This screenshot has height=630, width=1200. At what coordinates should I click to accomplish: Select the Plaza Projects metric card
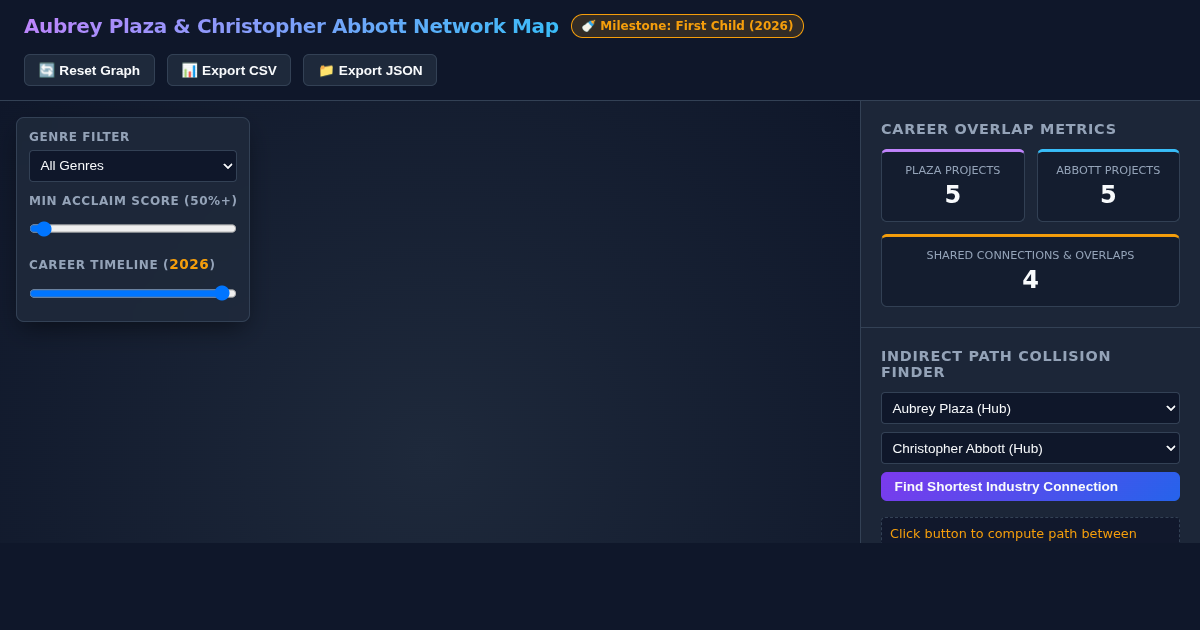coord(953,186)
